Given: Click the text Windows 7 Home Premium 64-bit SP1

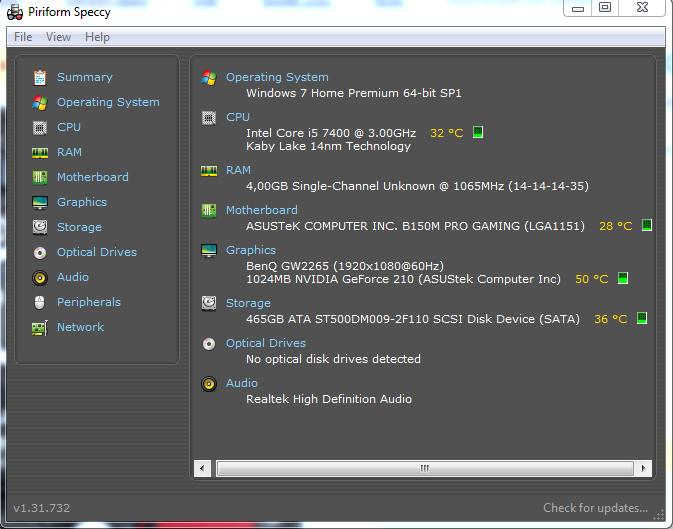Looking at the screenshot, I should tap(354, 93).
